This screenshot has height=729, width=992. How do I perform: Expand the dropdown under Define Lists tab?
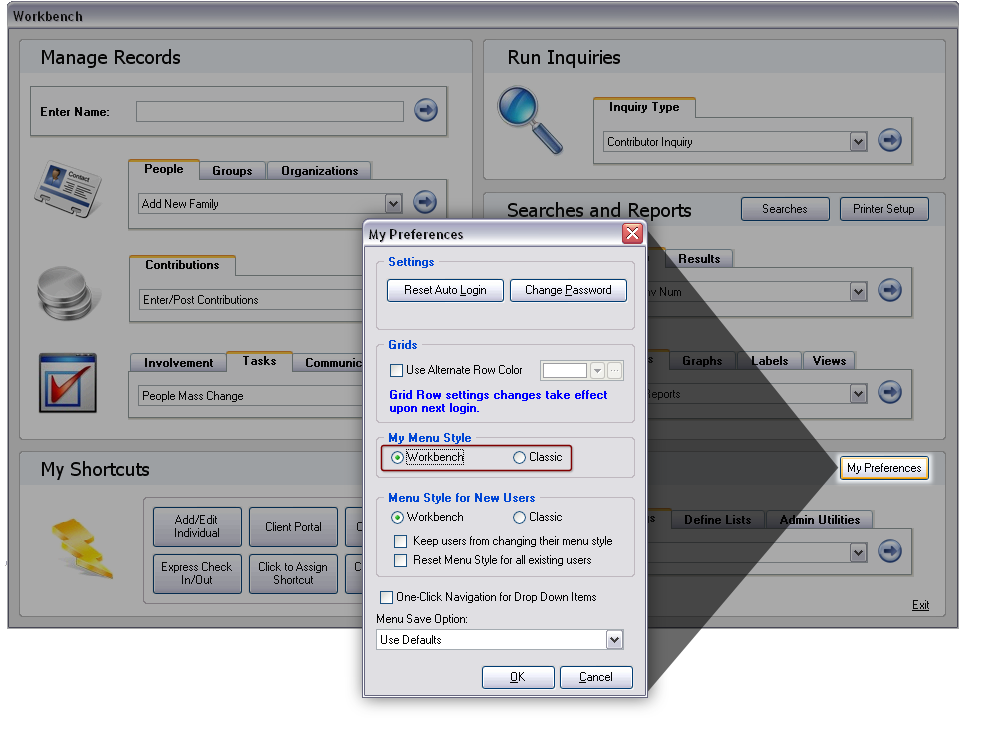click(858, 552)
